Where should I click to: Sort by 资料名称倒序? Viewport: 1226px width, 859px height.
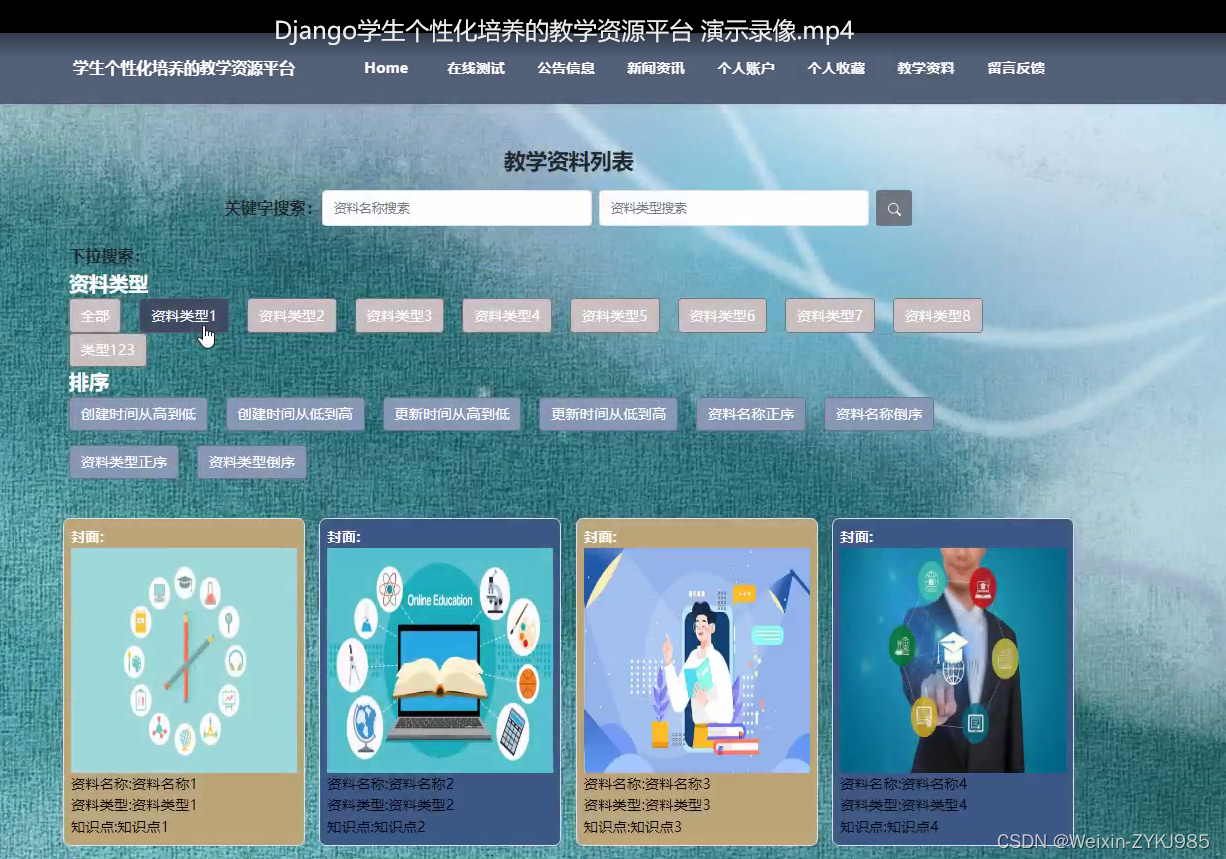point(879,414)
